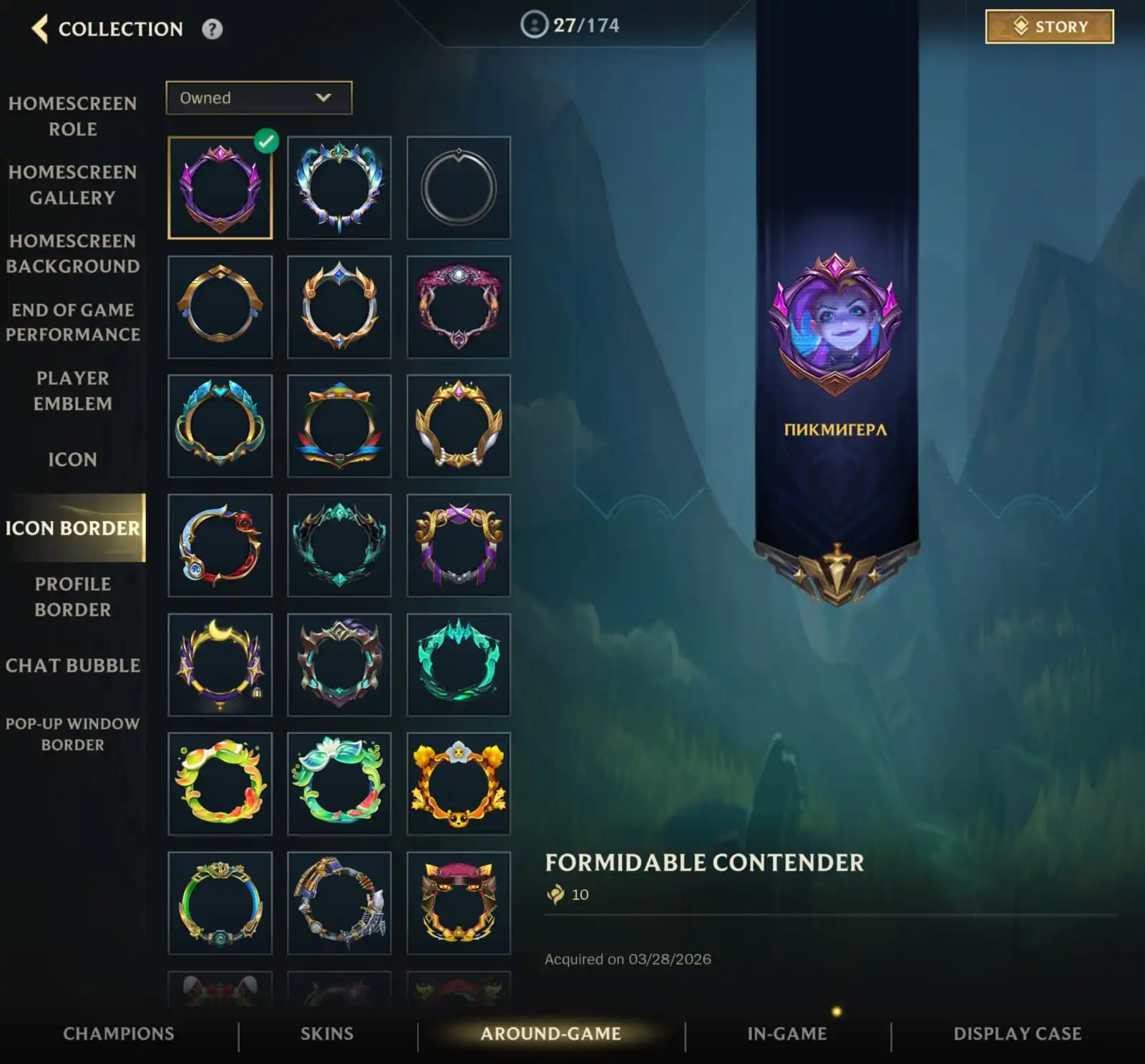This screenshot has height=1064, width=1145.
Task: Choose the purple ribbon gold border
Action: 459,545
